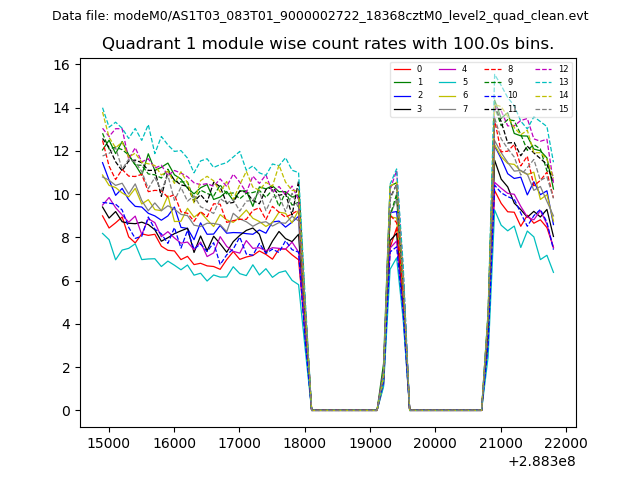
Task: Click the cyan solid legend line for module 5
Action: [446, 82]
